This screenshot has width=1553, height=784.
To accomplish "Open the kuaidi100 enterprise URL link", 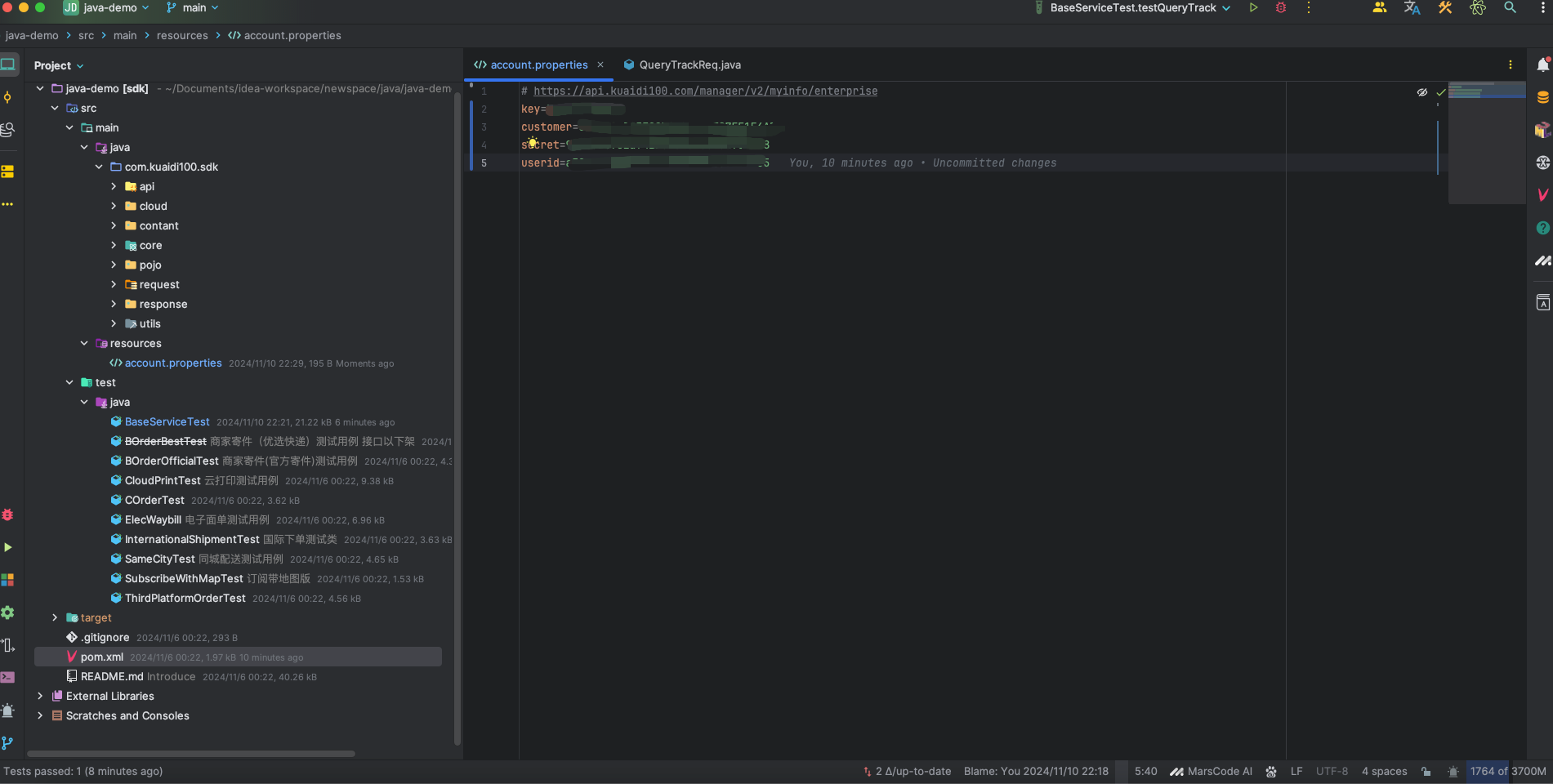I will 706,91.
